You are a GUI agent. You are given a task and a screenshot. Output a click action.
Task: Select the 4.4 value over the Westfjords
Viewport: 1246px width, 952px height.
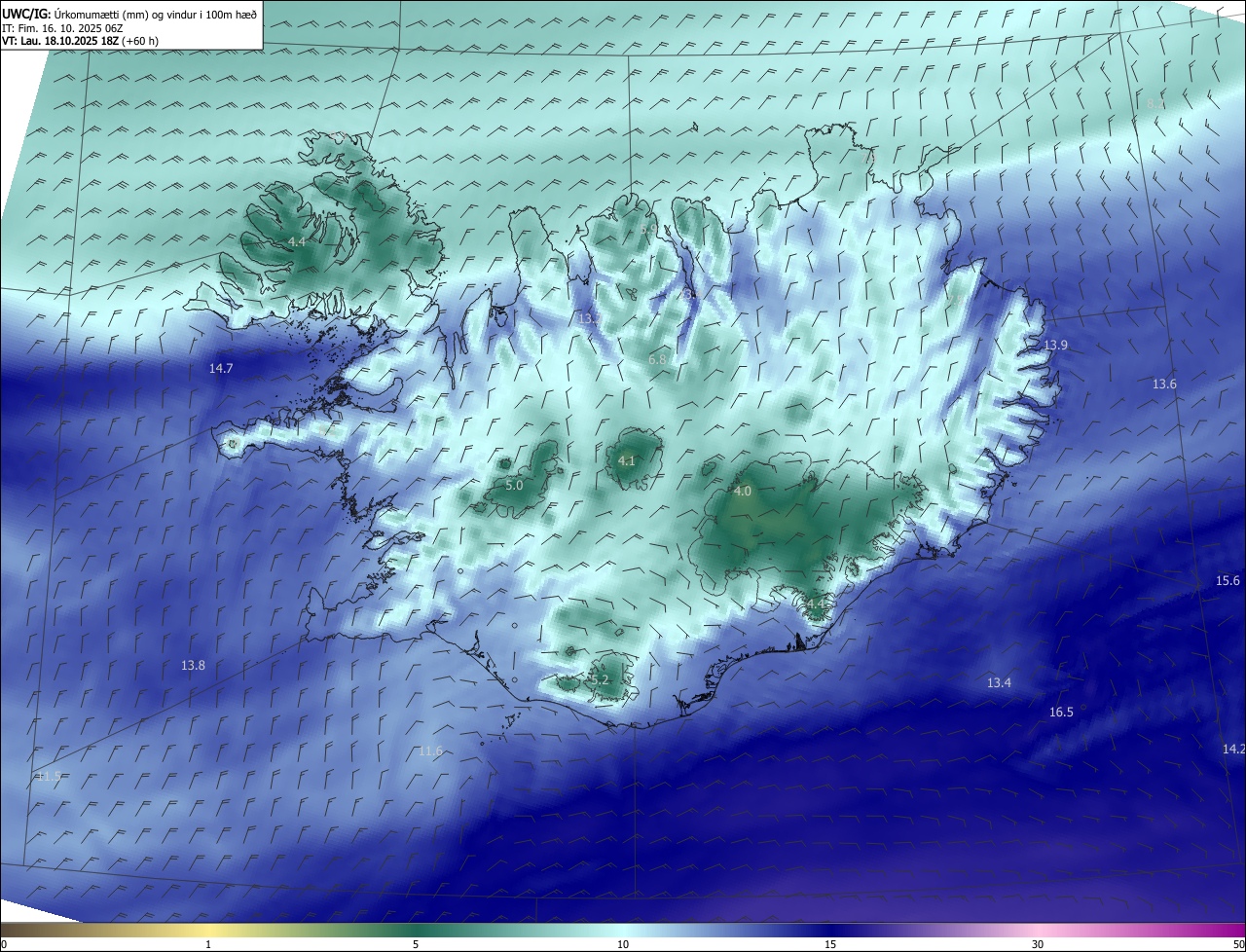point(296,241)
